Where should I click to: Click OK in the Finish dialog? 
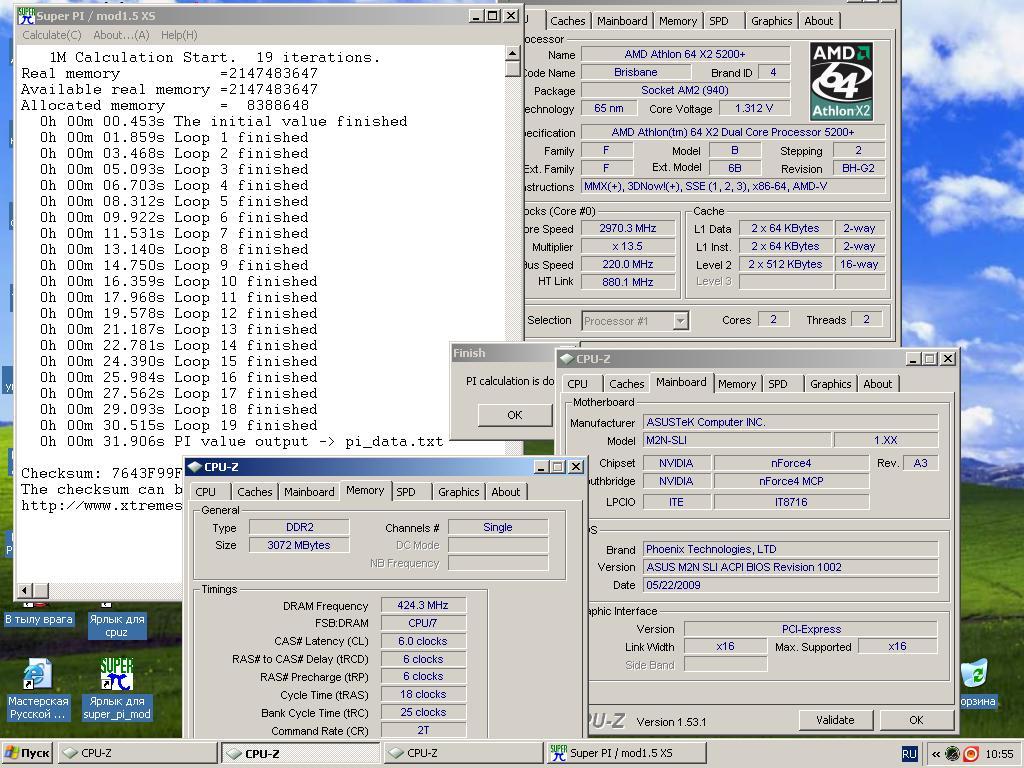pyautogui.click(x=515, y=415)
